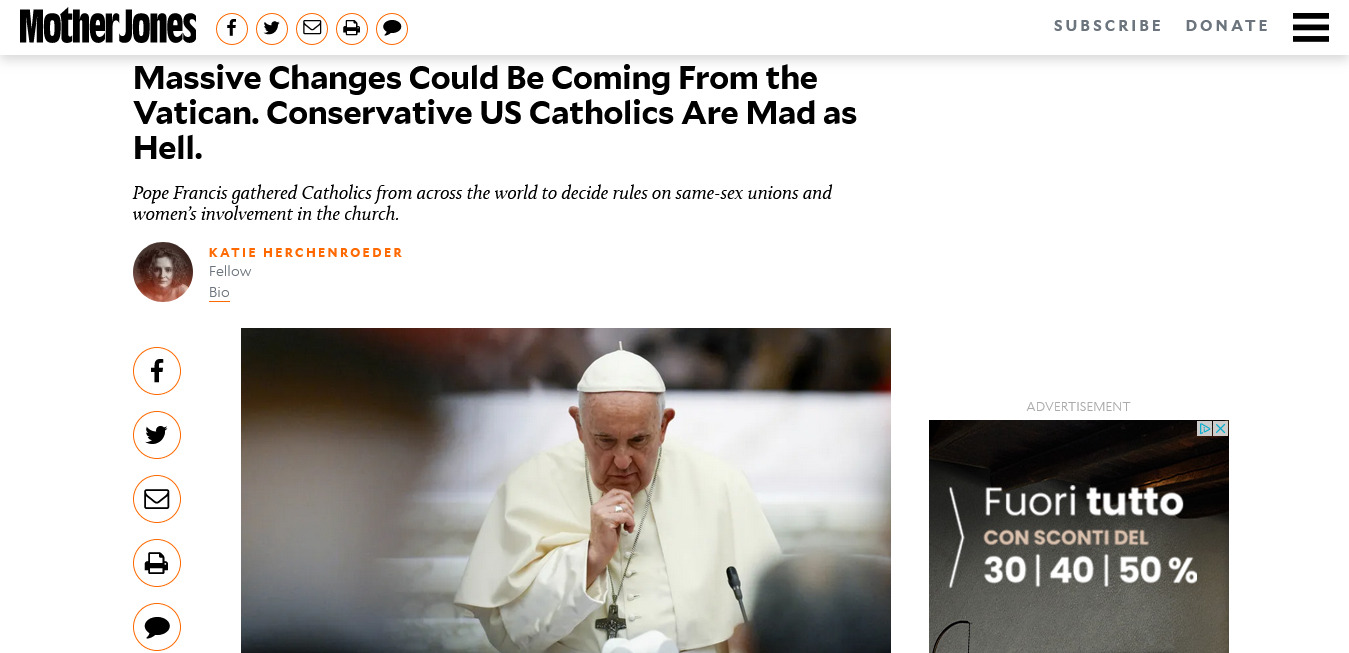Viewport: 1349px width, 653px height.
Task: Click the author's profile photo
Action: (x=163, y=272)
